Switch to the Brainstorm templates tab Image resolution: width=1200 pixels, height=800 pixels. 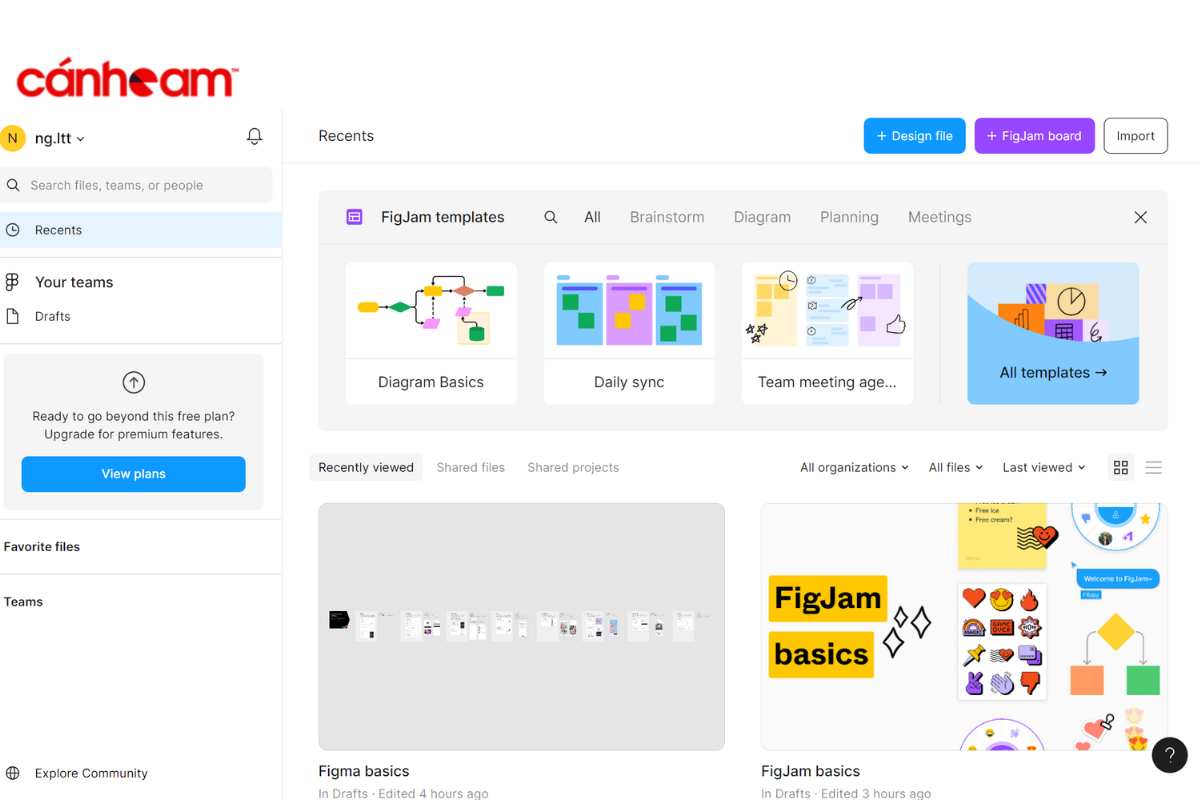667,217
